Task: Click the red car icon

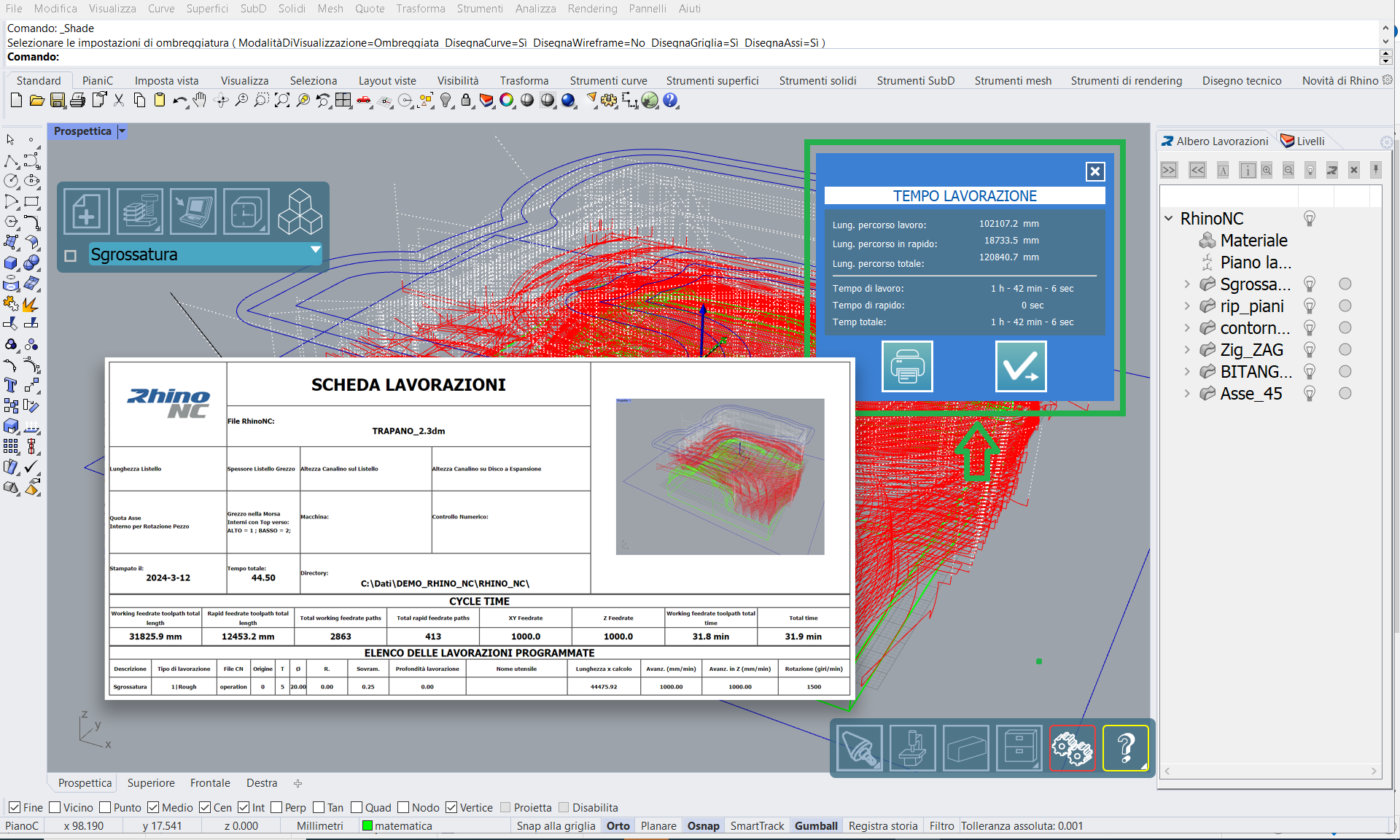Action: [363, 101]
